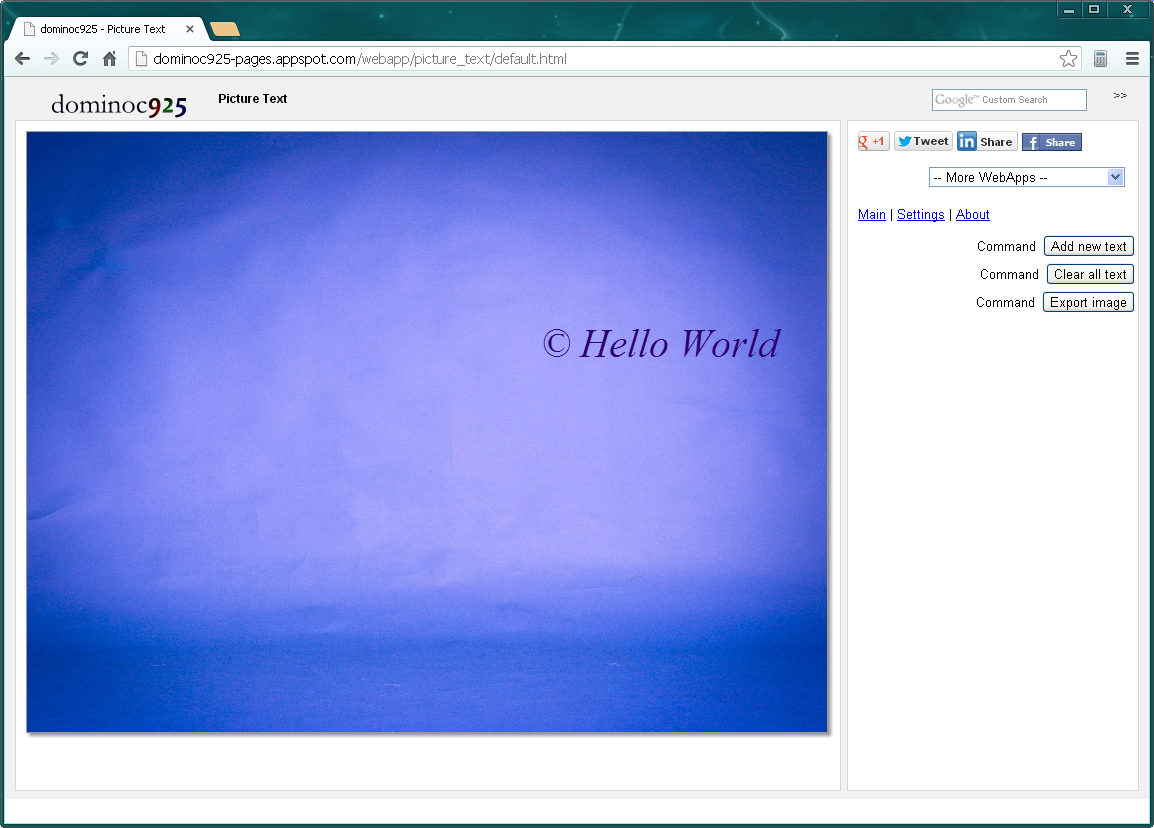Share via the Tweet button
This screenshot has width=1154, height=828.
923,141
